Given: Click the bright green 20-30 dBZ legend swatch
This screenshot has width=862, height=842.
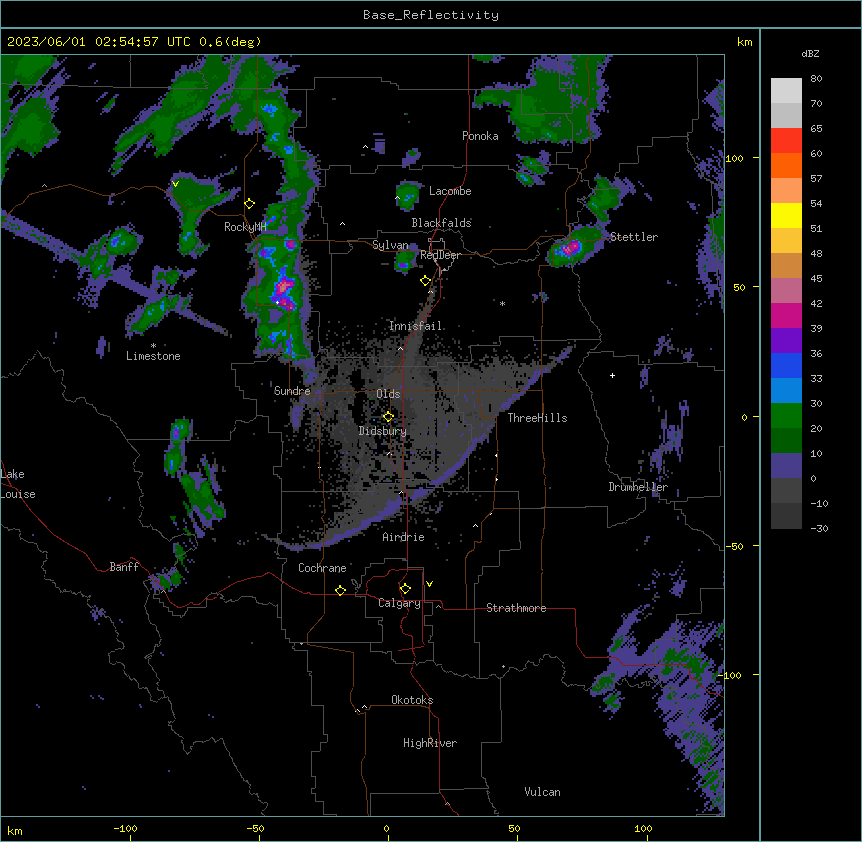Looking at the screenshot, I should click(786, 416).
